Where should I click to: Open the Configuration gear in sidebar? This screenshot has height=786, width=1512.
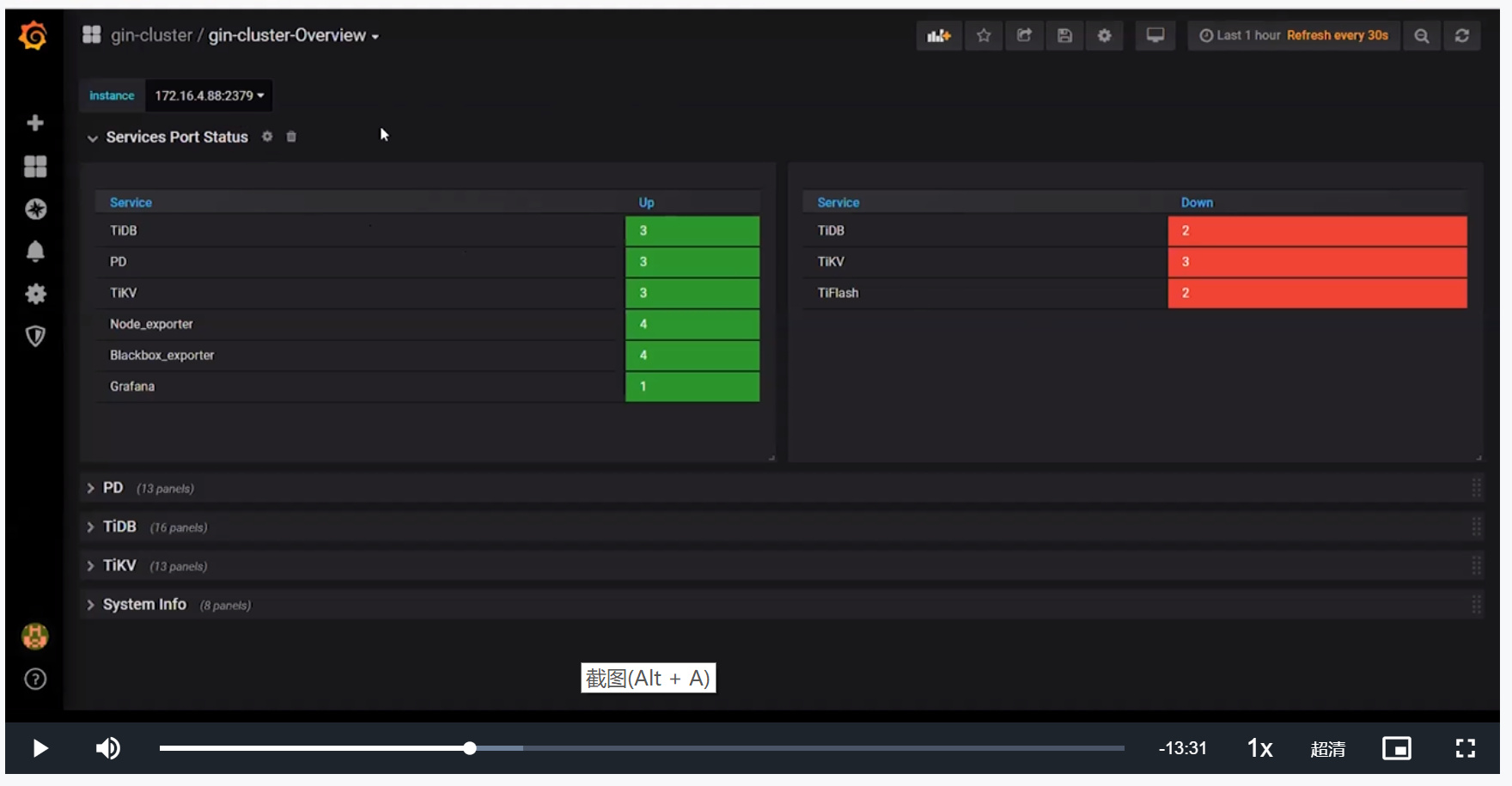[x=35, y=294]
